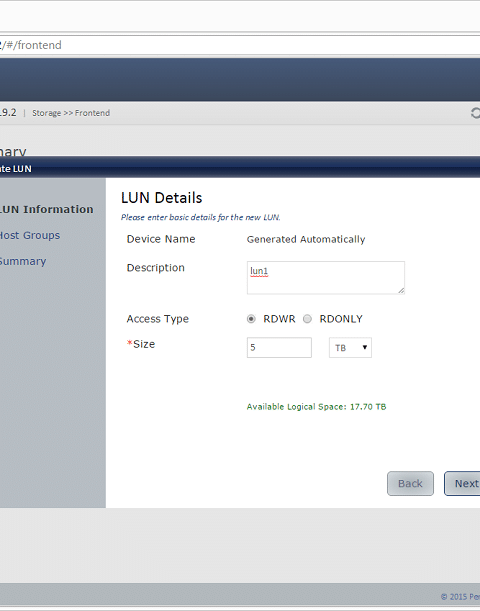The width and height of the screenshot is (480, 611).
Task: Select the RDWR access type radio button
Action: [251, 319]
